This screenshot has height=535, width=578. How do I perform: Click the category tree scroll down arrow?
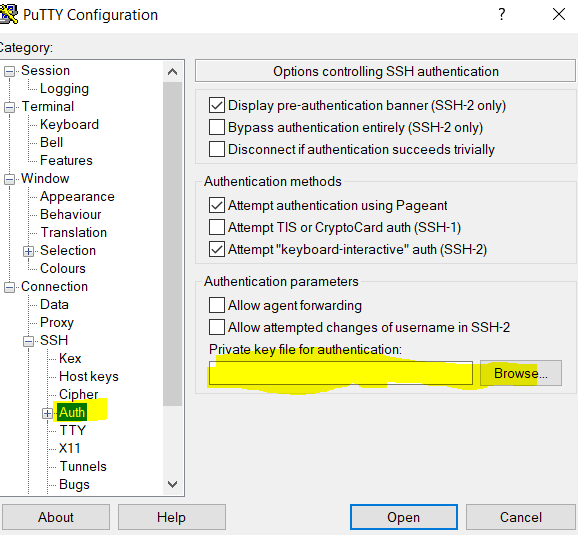172,484
